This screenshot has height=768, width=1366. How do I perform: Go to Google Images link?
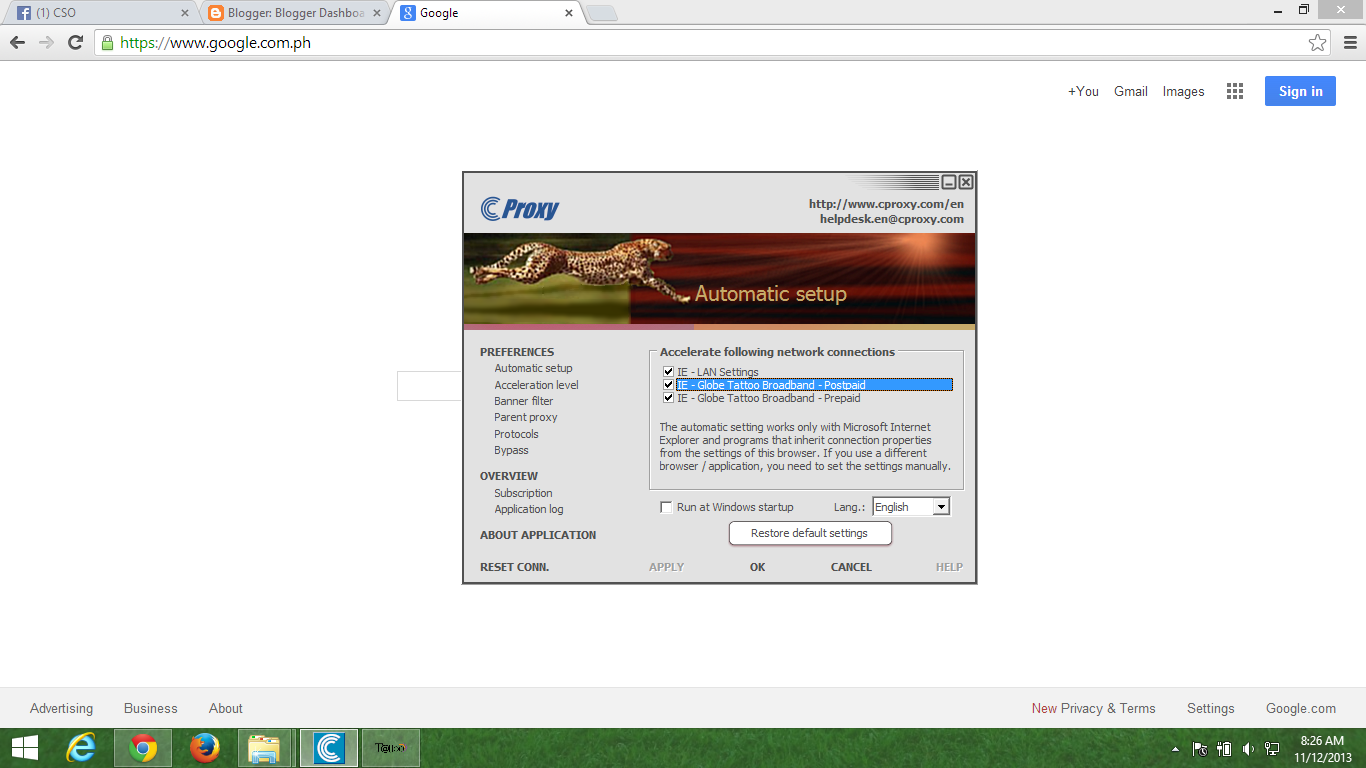coord(1184,91)
